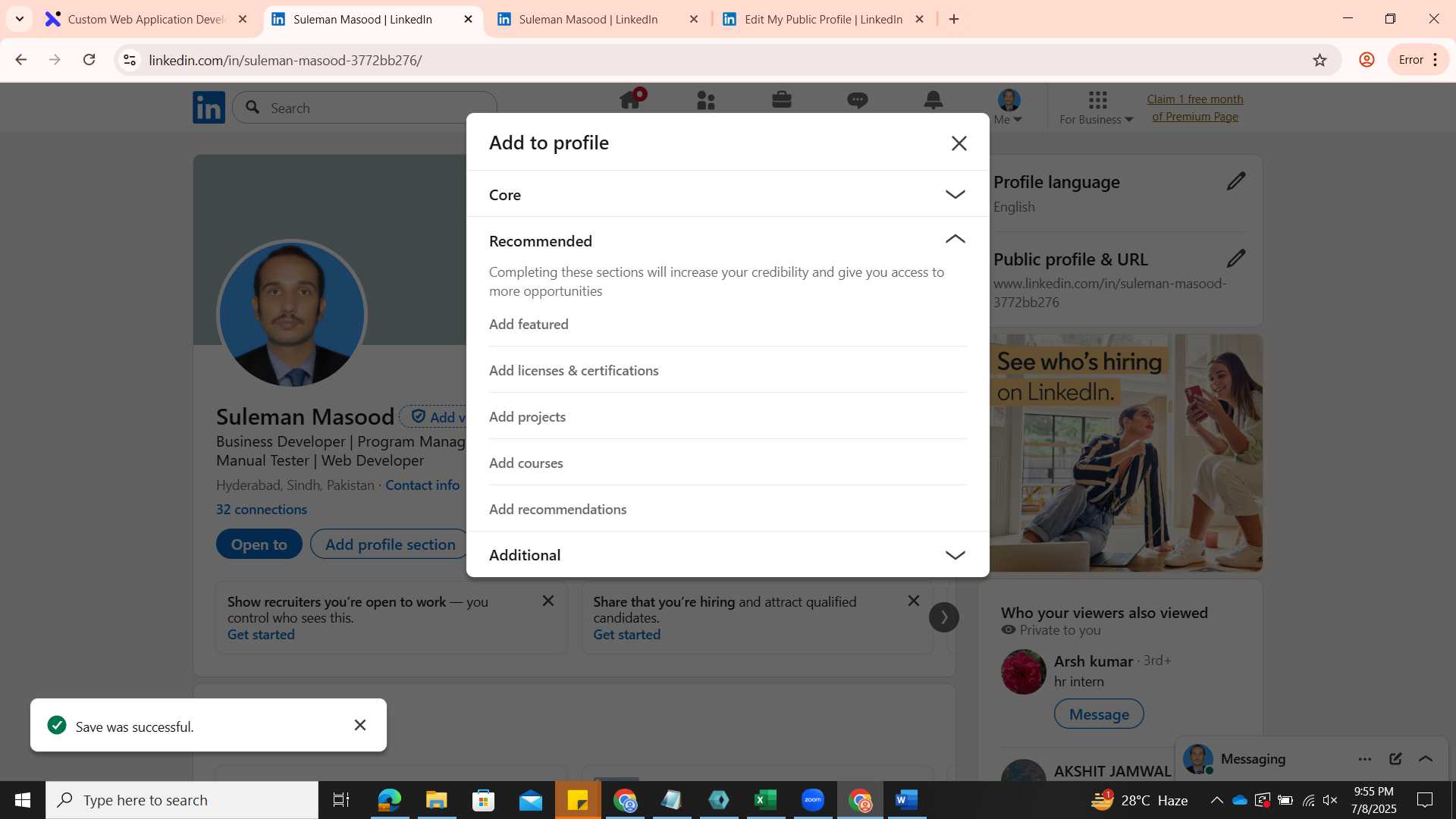Show next suggestion card arrow
The image size is (1456, 819).
944,617
